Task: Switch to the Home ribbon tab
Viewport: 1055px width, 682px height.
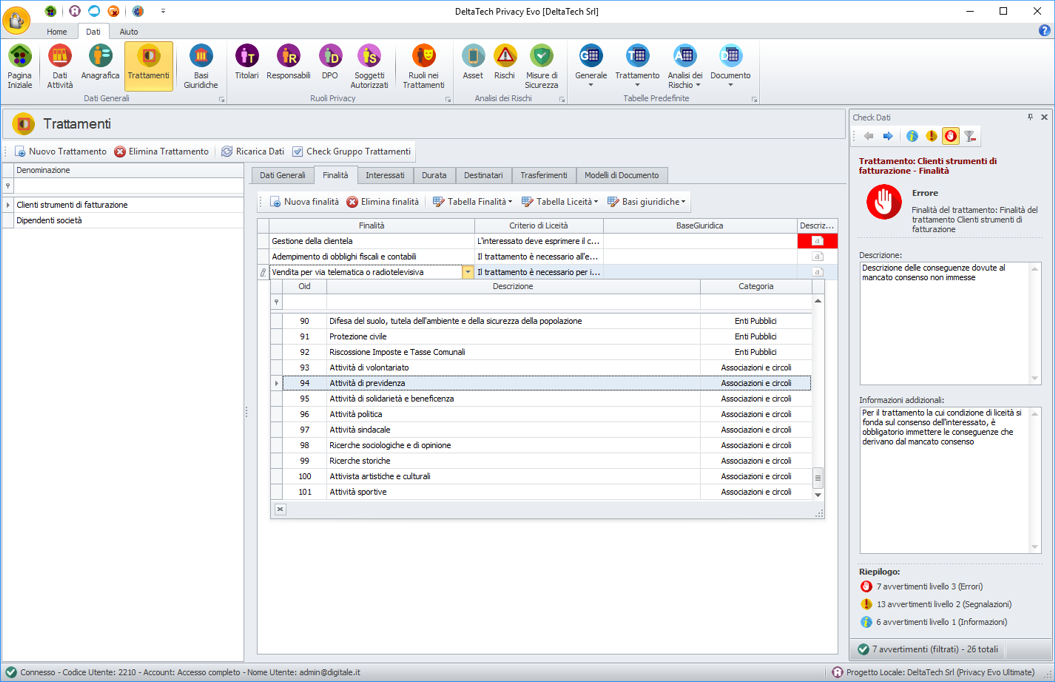Action: coord(57,32)
